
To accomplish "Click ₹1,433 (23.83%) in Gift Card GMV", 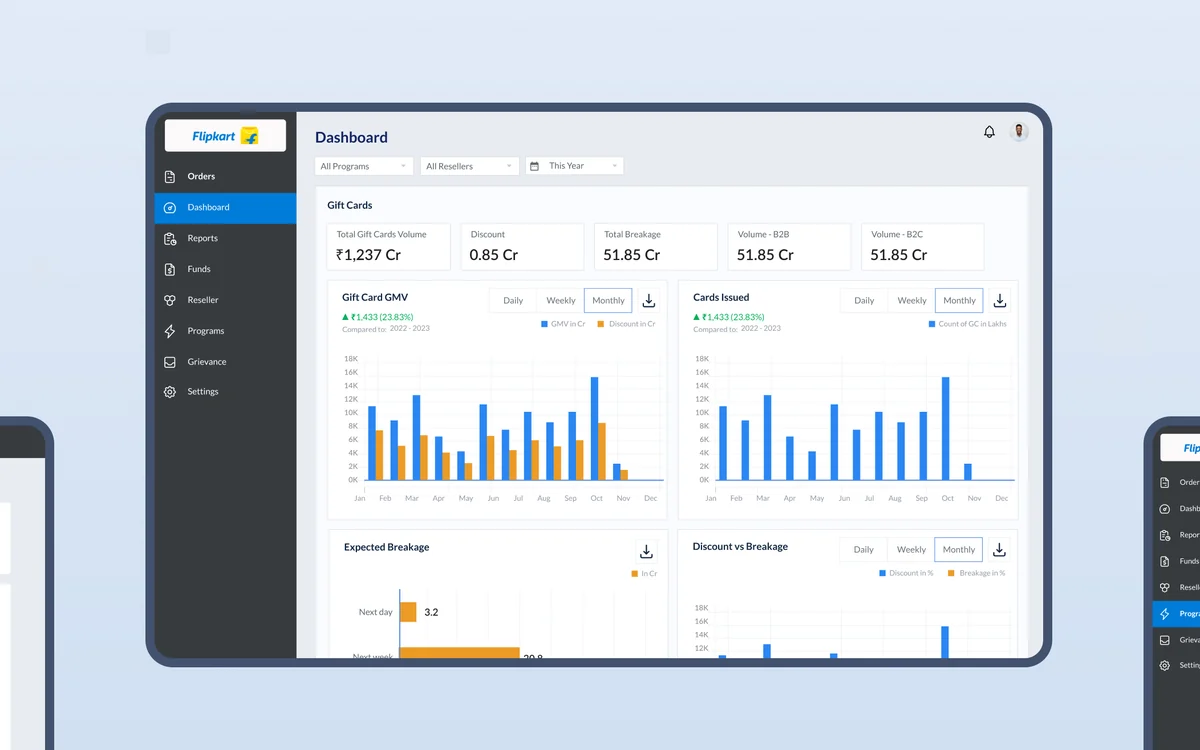I will [x=382, y=317].
